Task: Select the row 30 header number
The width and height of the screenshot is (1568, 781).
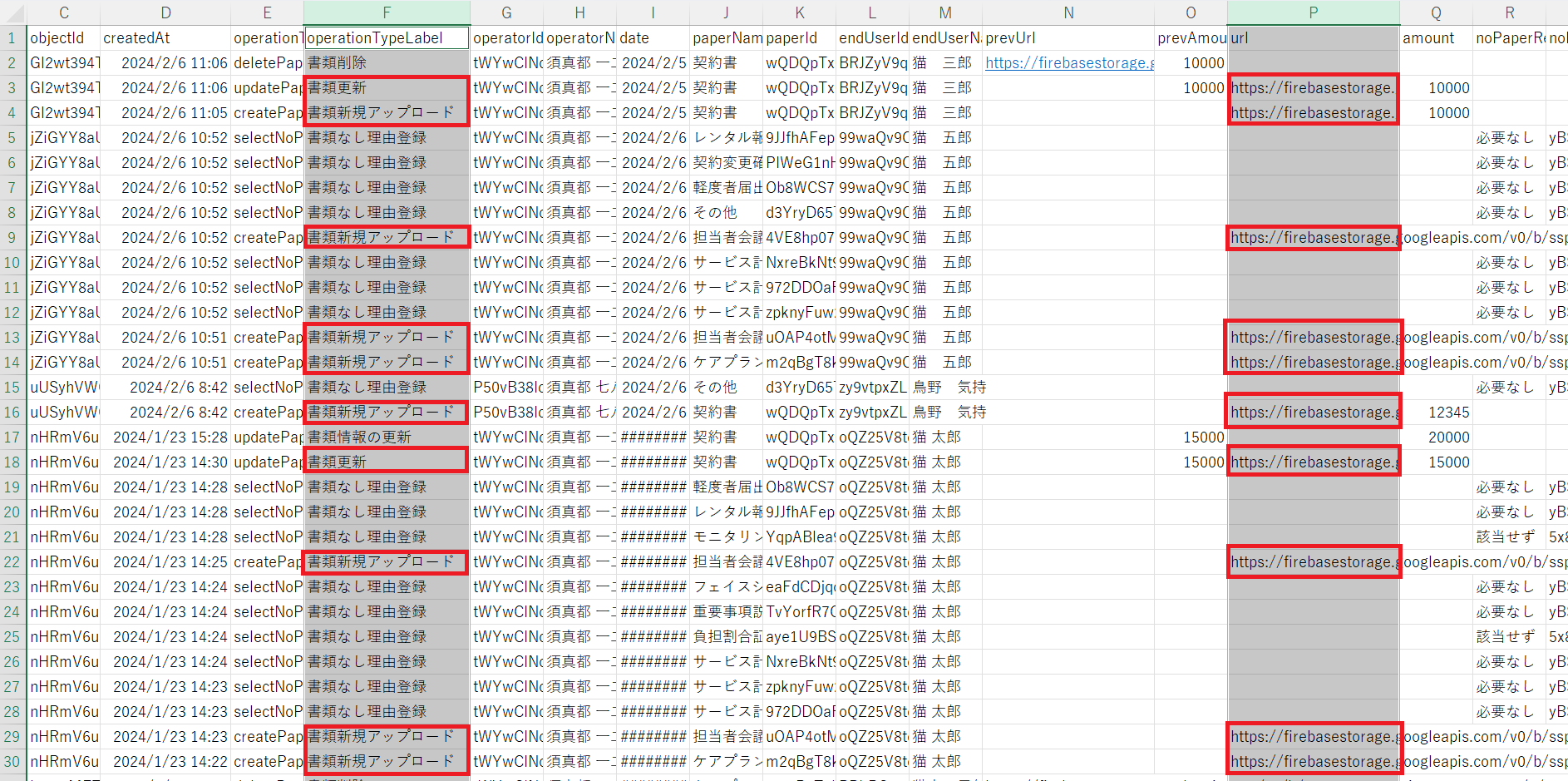Action: (12, 762)
